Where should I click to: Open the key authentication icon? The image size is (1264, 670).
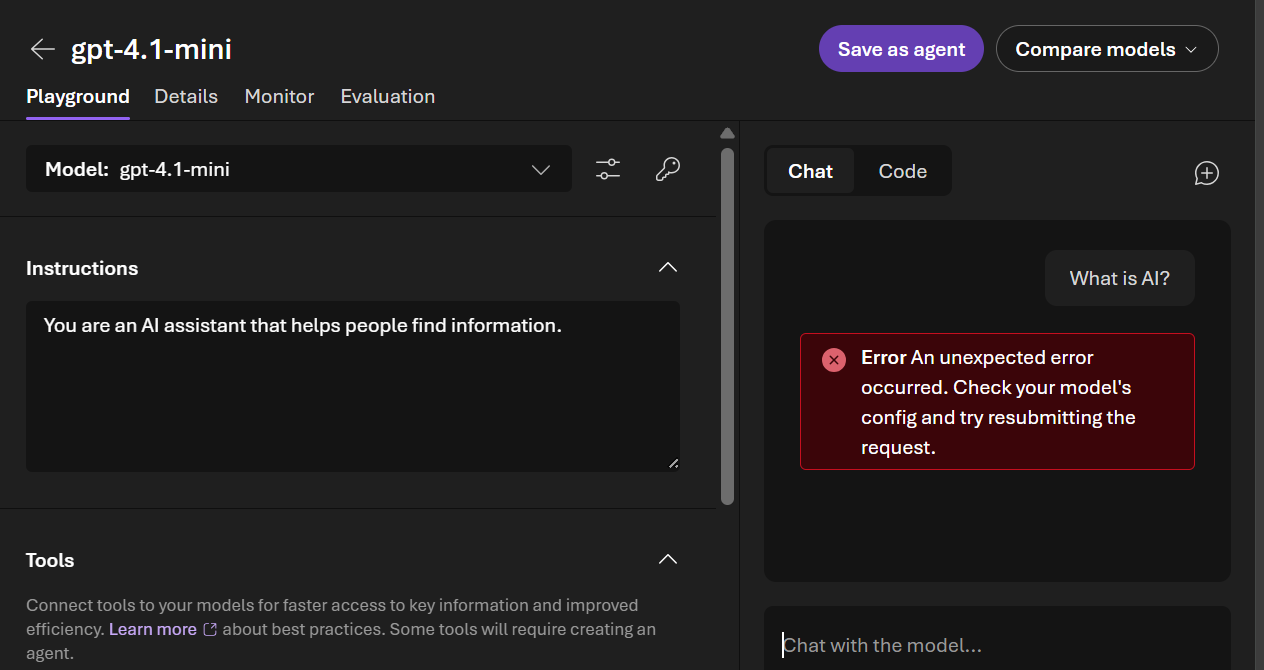pyautogui.click(x=668, y=169)
